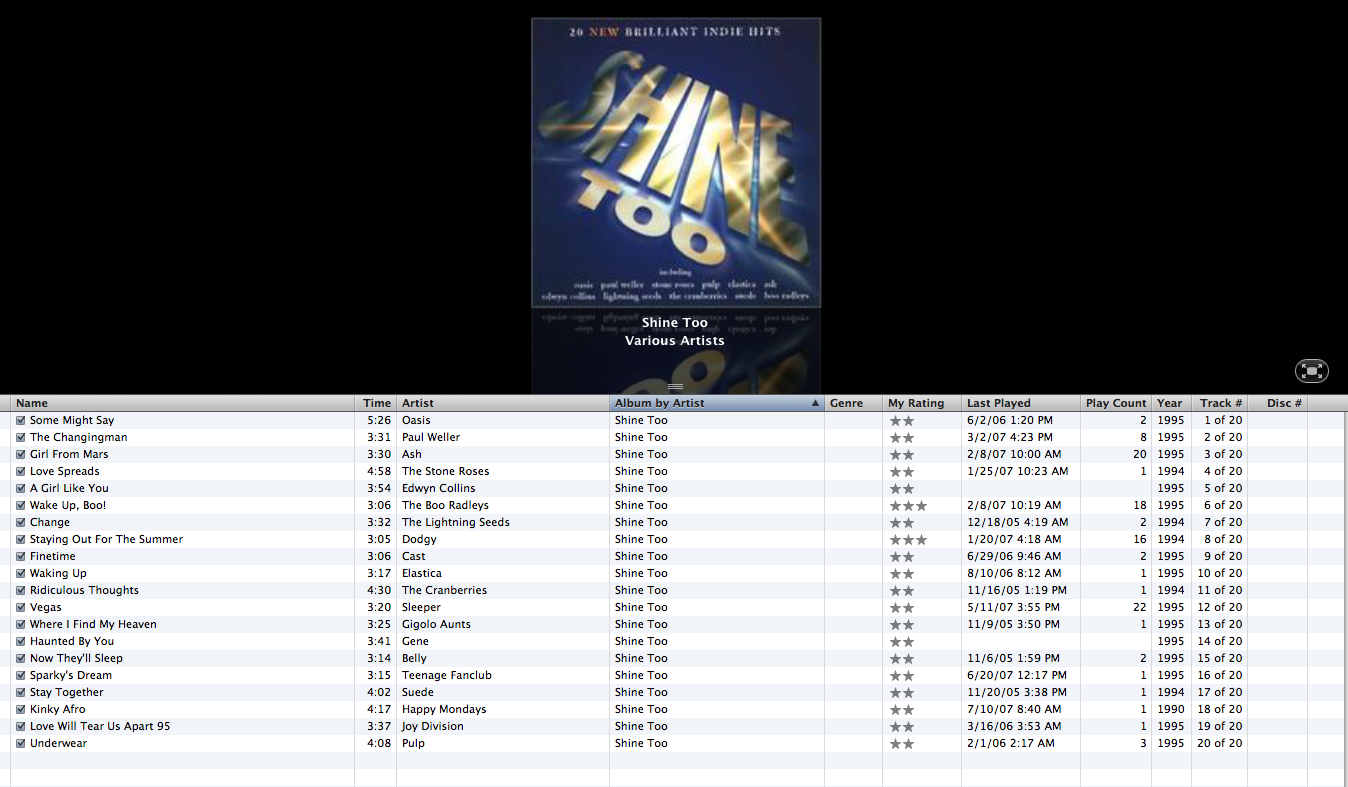Toggle Kinky Afro track checkbox
The image size is (1348, 787).
[20, 709]
